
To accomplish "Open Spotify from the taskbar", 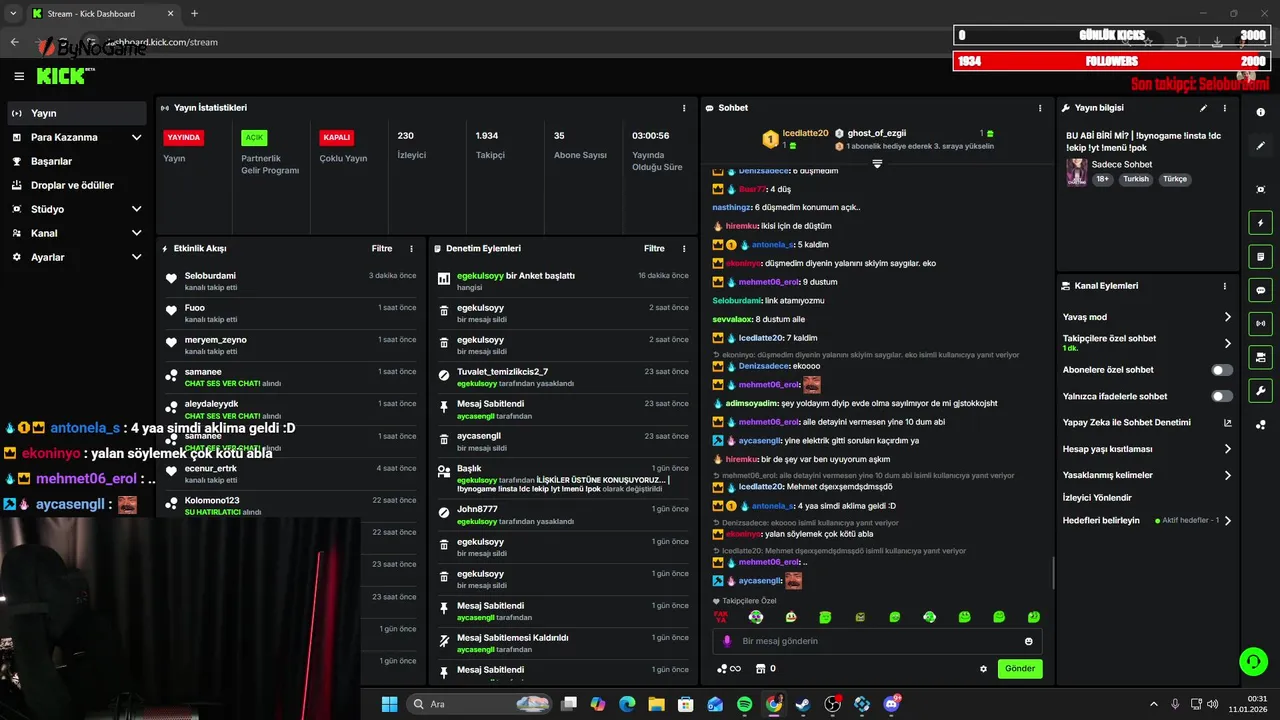I will tap(744, 704).
